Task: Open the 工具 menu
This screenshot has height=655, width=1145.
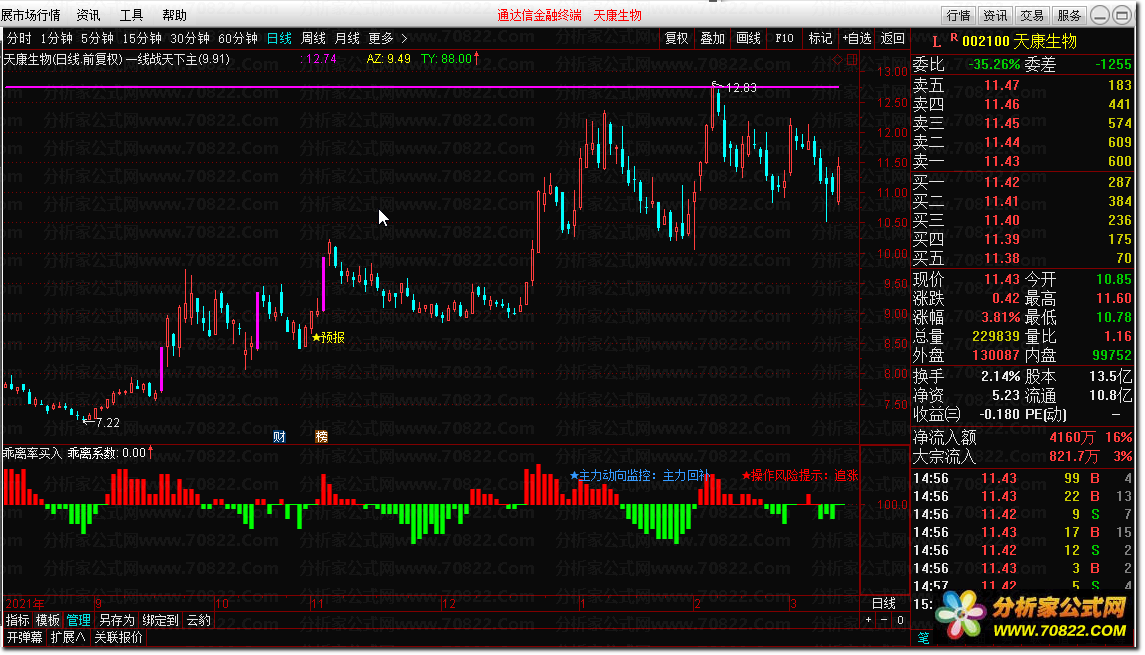Action: [x=131, y=15]
